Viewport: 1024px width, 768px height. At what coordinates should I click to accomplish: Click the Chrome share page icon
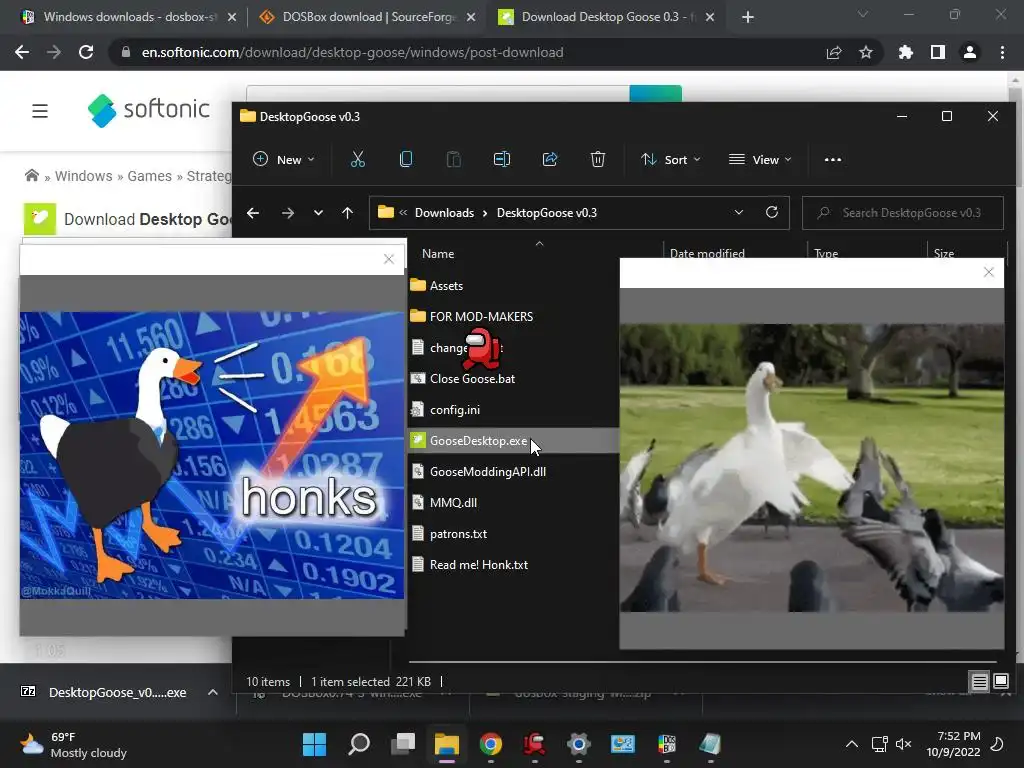tap(834, 52)
